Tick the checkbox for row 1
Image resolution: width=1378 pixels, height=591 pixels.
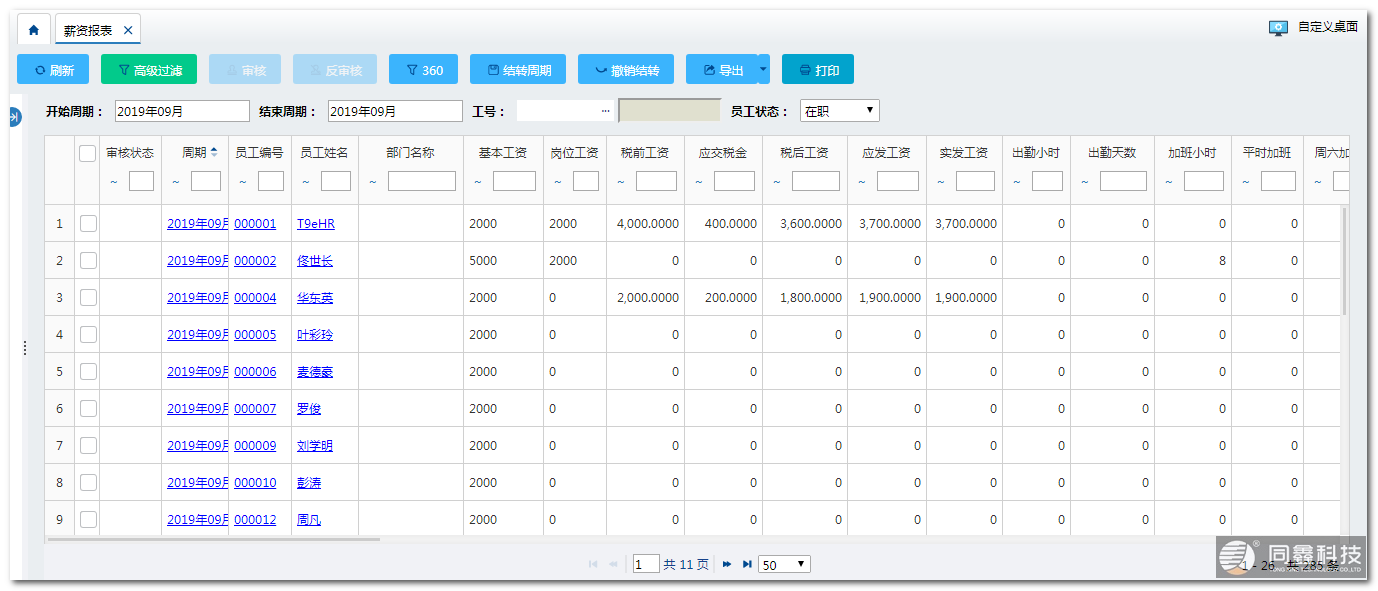click(88, 224)
